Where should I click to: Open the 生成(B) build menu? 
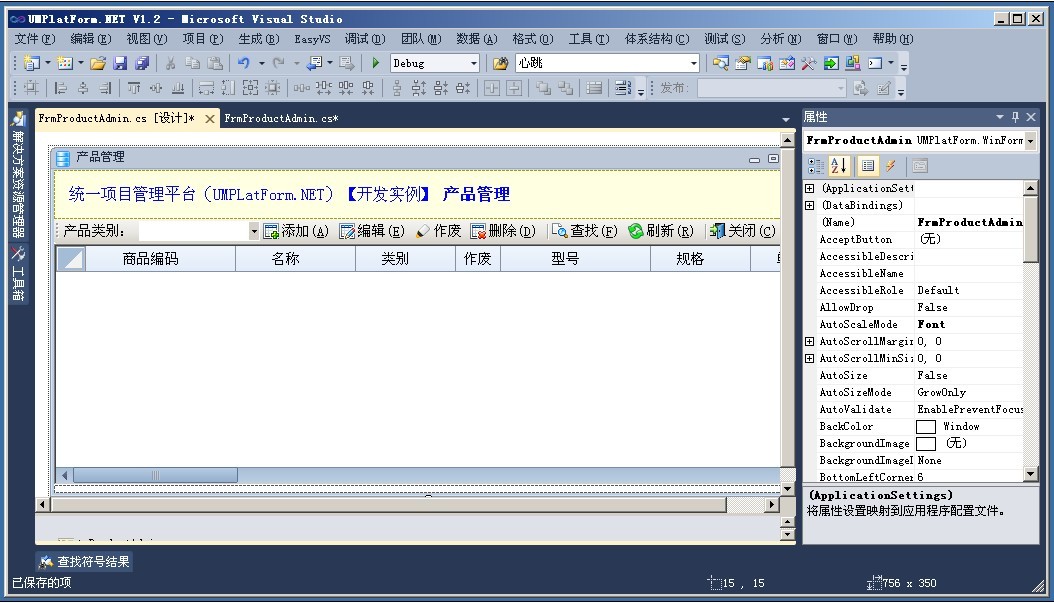[259, 39]
